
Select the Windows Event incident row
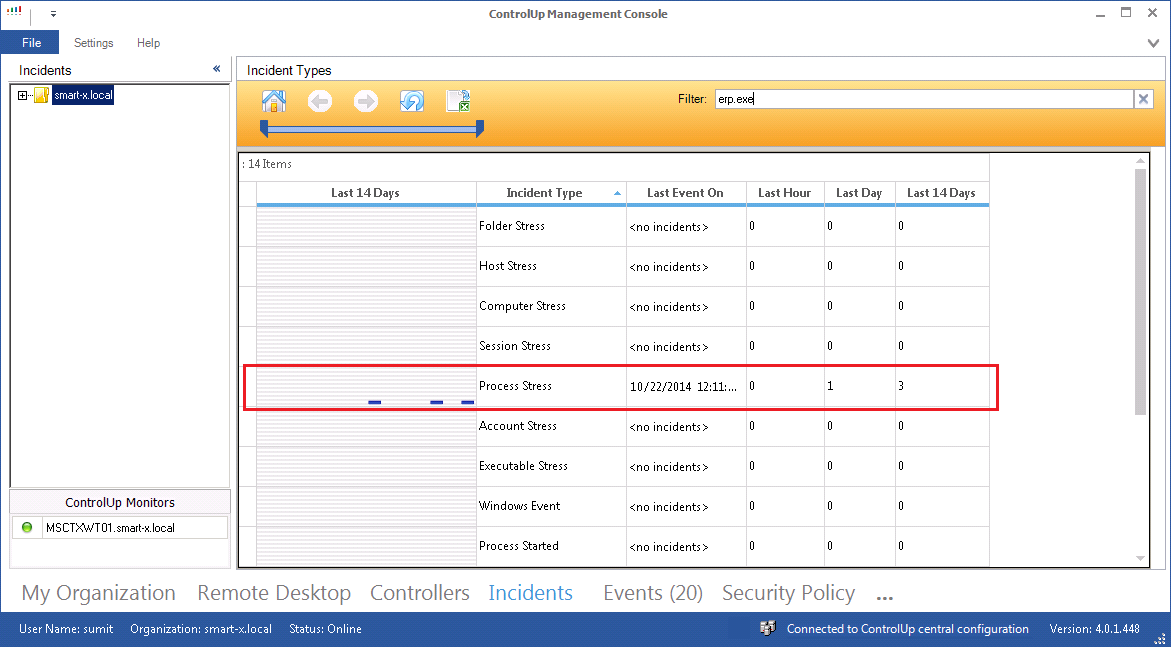coord(615,507)
